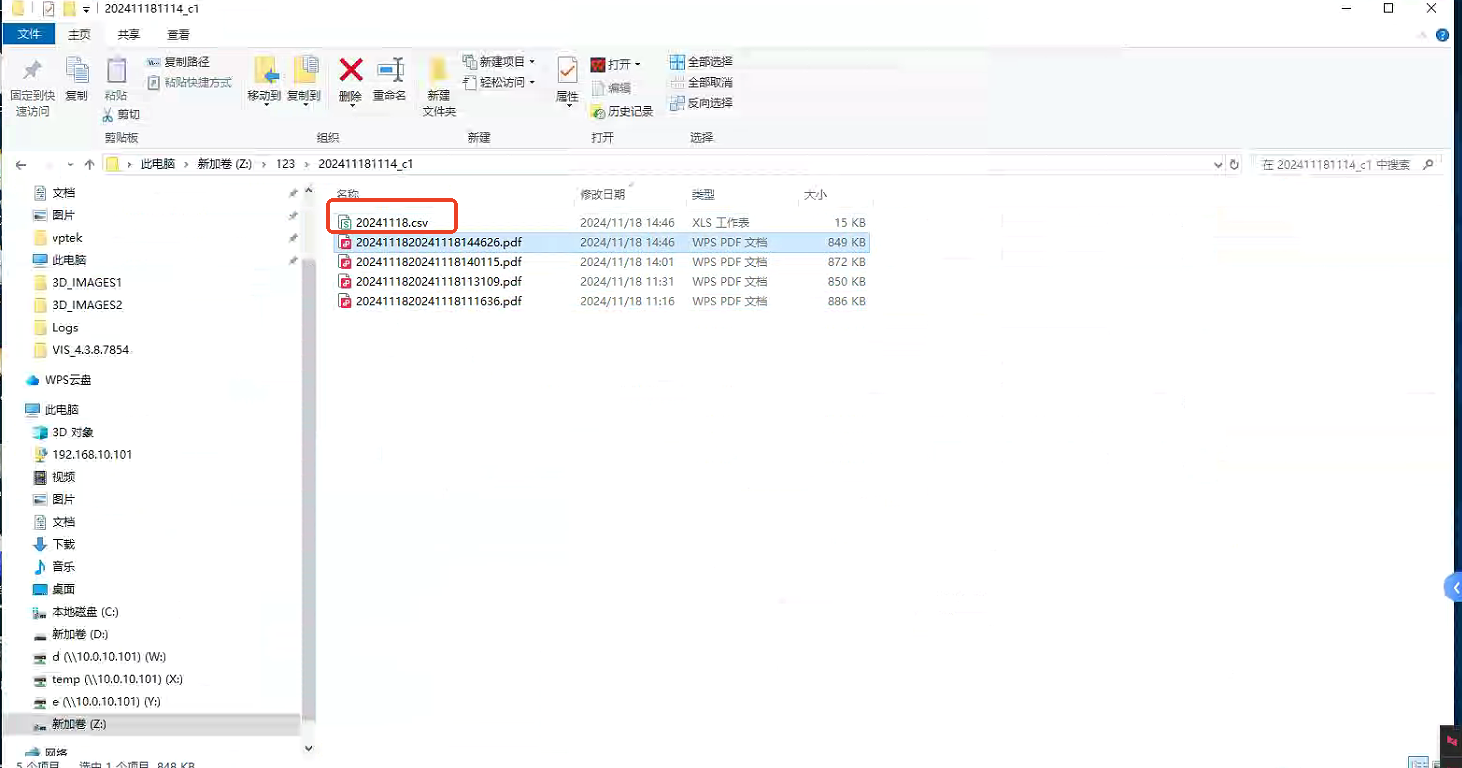This screenshot has height=768, width=1462.
Task: Open the 打开 dropdown in the ribbon
Action: coord(615,64)
